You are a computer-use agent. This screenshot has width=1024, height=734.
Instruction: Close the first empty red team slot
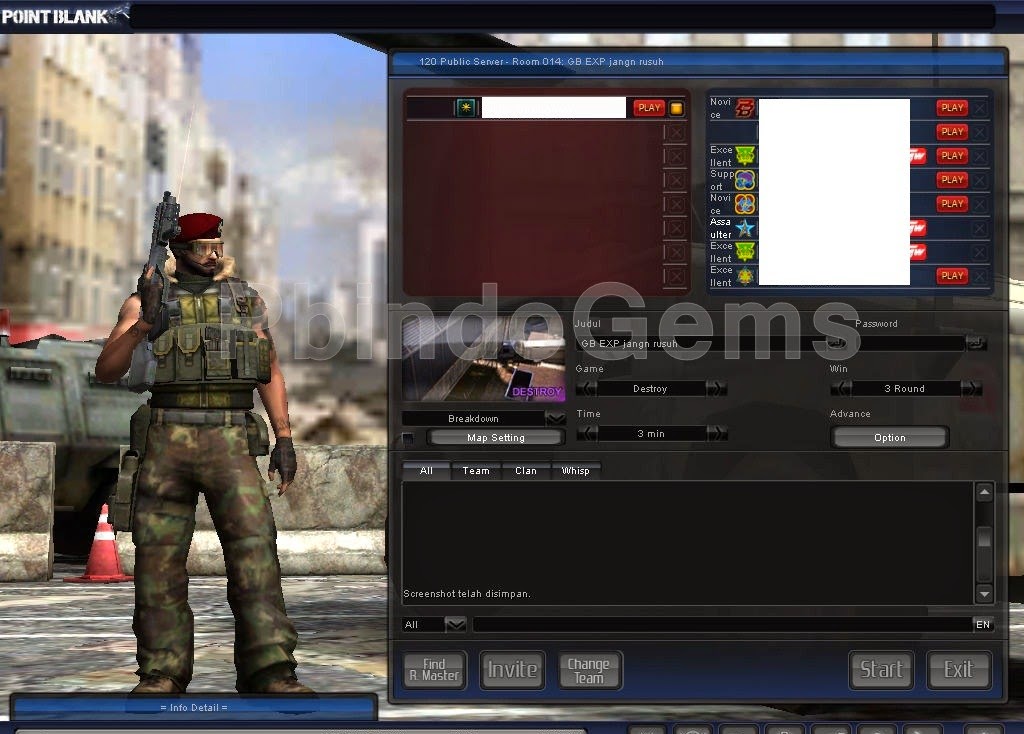676,133
